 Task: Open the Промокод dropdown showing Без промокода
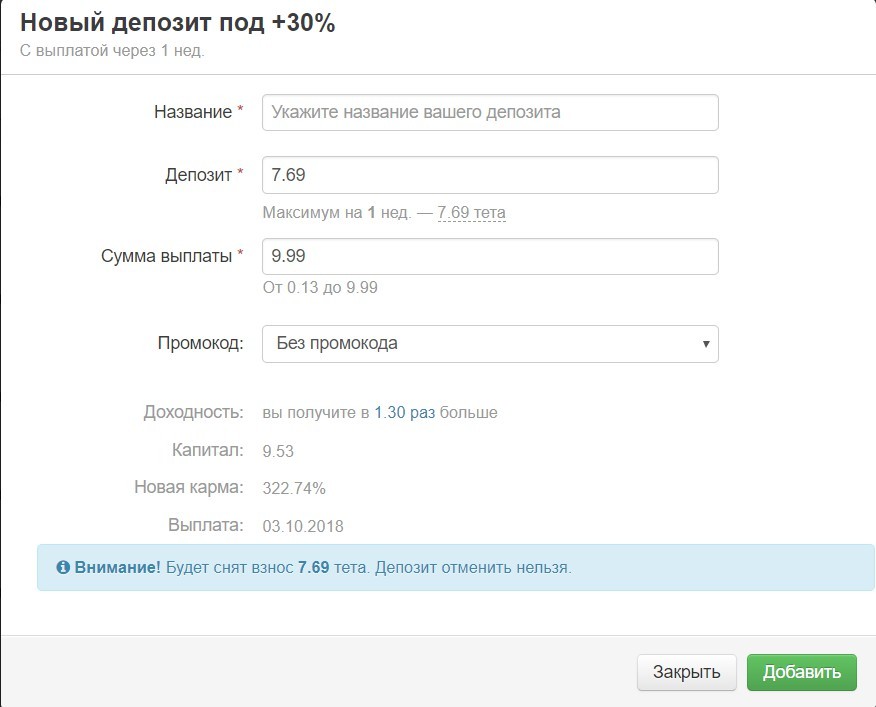click(489, 343)
